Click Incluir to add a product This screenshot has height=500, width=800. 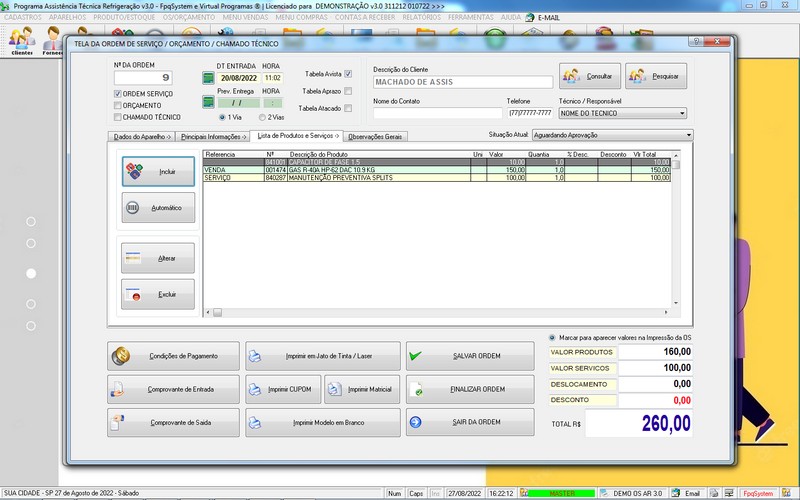[x=158, y=171]
